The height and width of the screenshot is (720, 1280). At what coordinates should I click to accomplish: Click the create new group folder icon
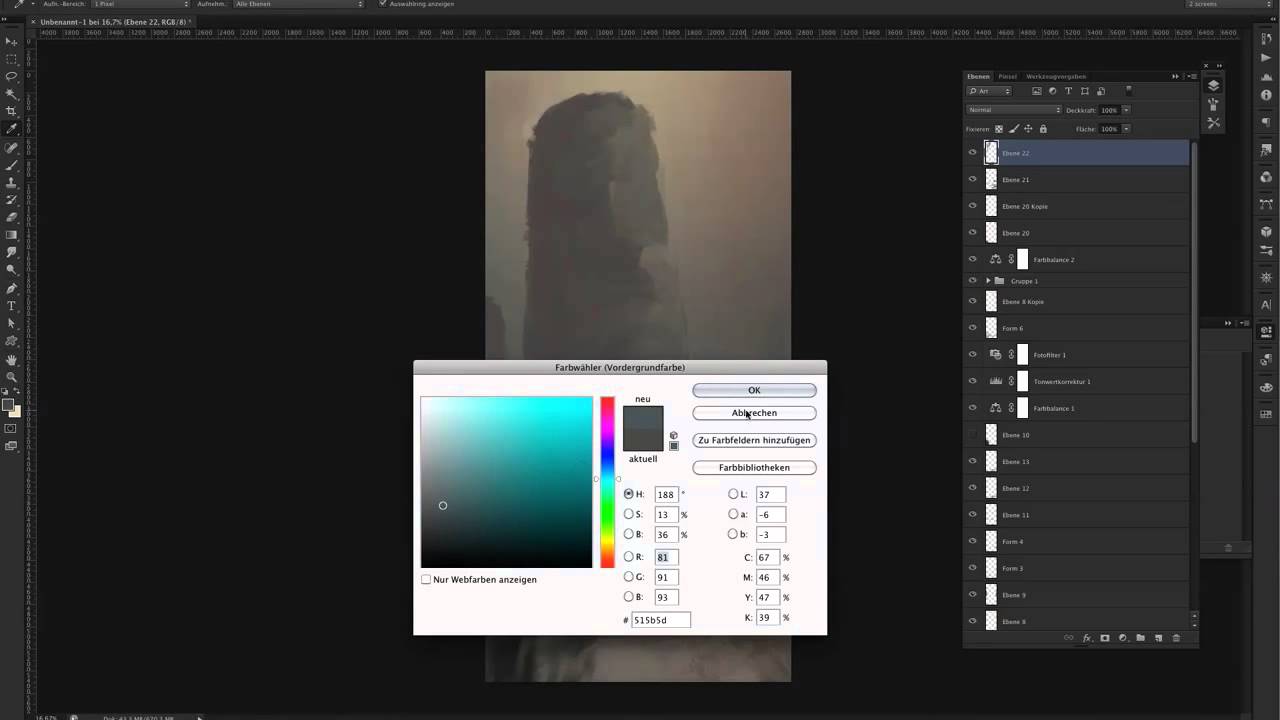click(1140, 638)
